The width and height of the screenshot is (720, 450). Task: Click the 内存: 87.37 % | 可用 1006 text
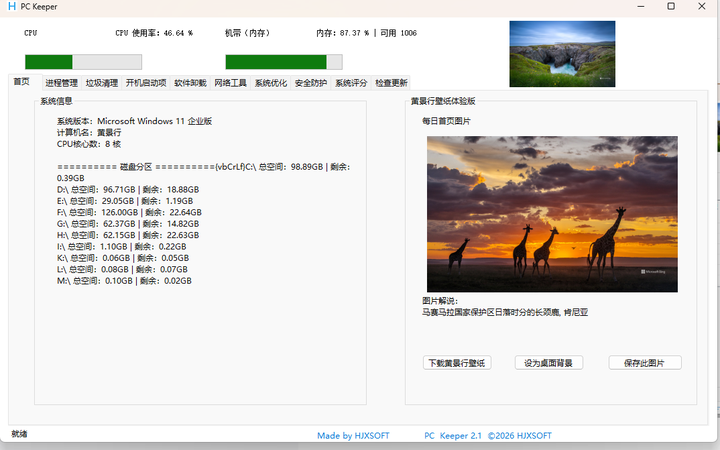[366, 33]
